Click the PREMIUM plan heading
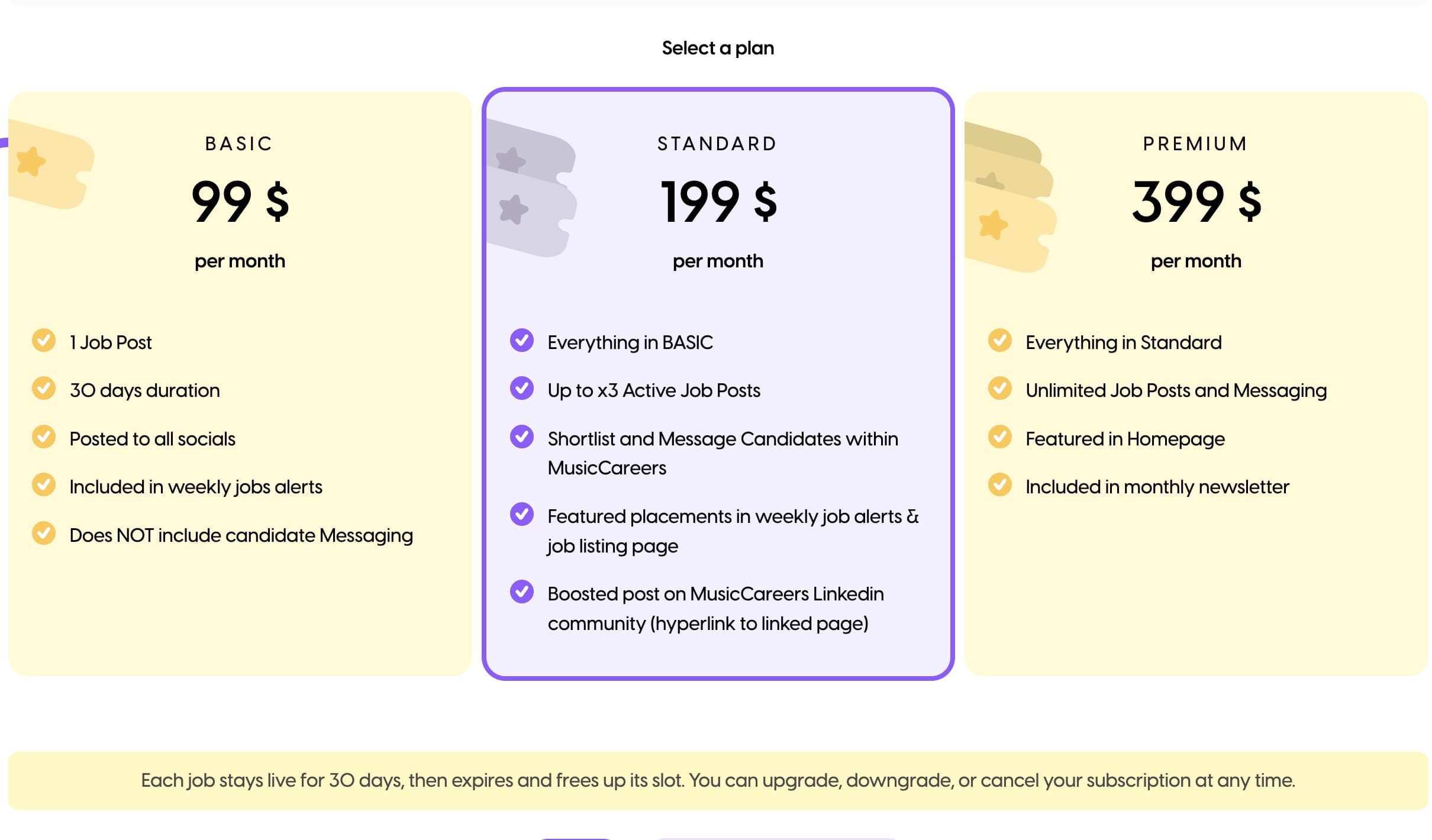Viewport: 1432px width, 840px height. pyautogui.click(x=1195, y=143)
